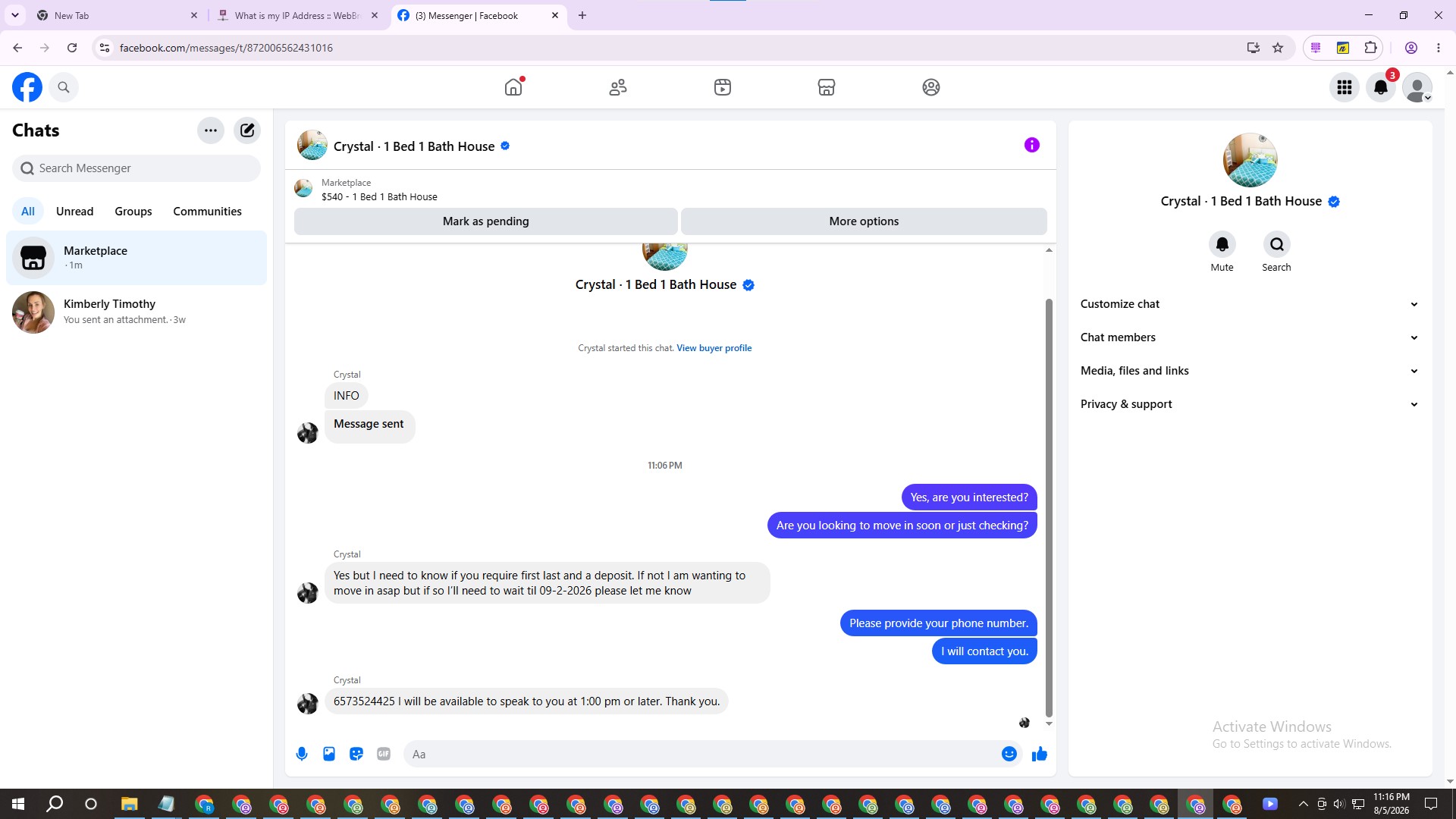Click the Facebook logo icon
The width and height of the screenshot is (1456, 819).
pos(27,87)
